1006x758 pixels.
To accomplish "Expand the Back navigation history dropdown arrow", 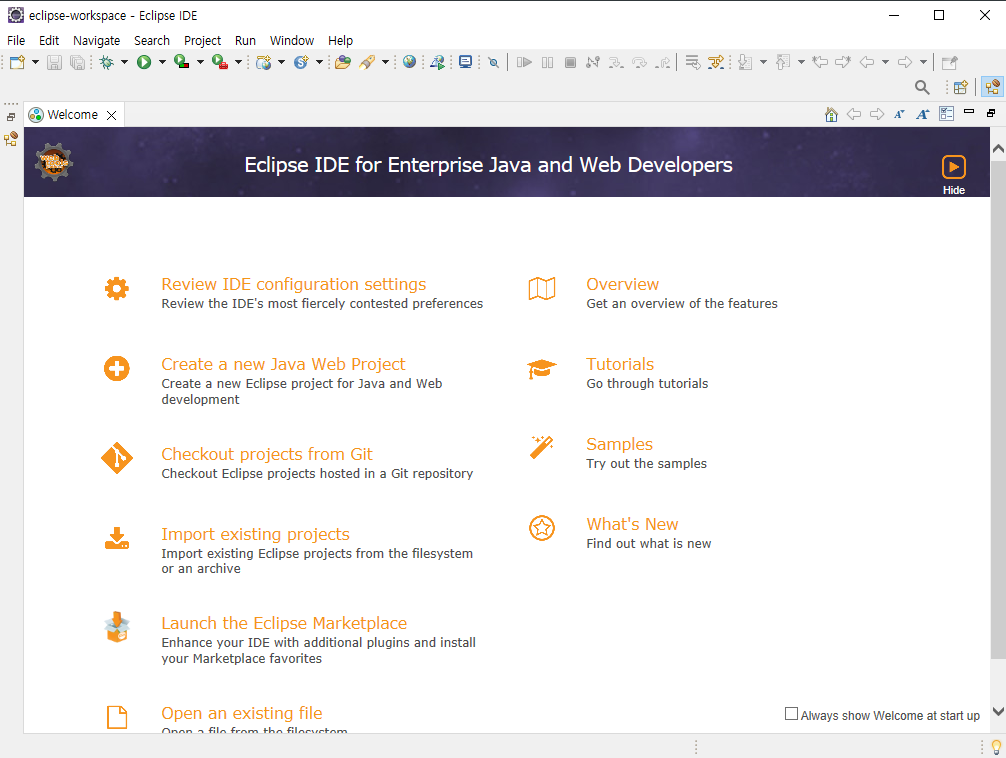I will [x=885, y=62].
